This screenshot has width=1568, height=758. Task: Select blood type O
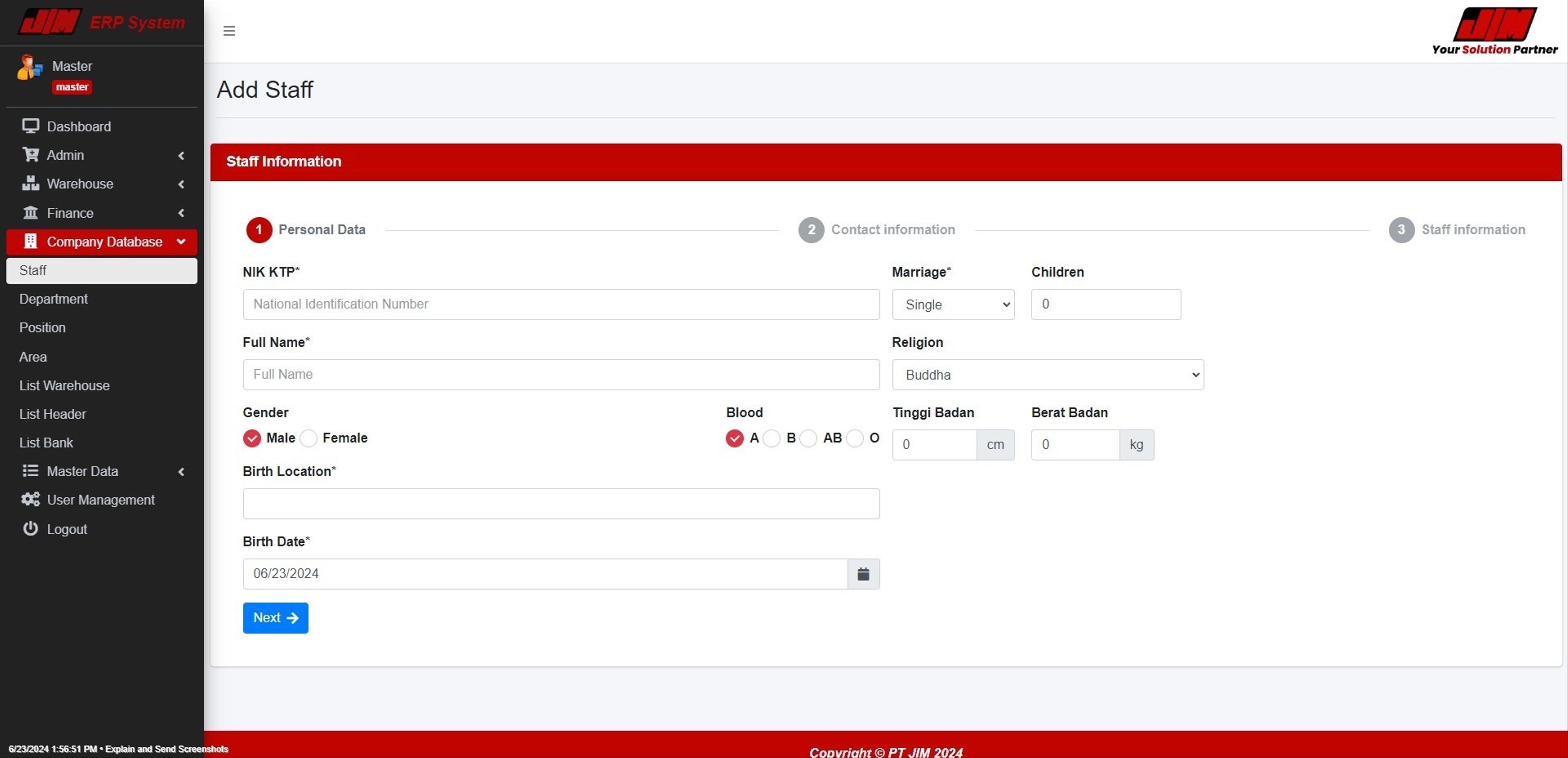[855, 438]
